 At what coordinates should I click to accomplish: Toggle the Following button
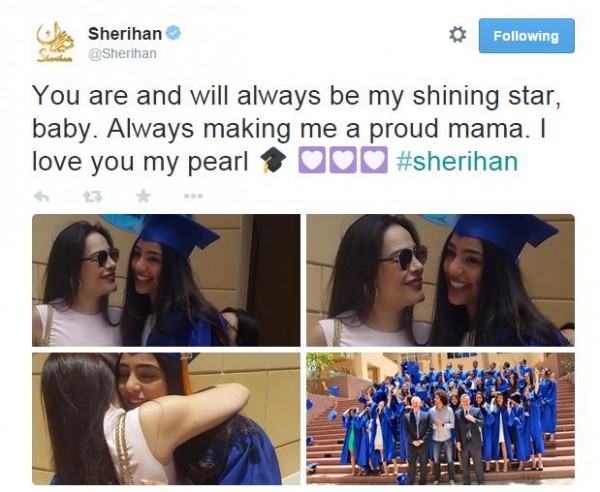(527, 36)
